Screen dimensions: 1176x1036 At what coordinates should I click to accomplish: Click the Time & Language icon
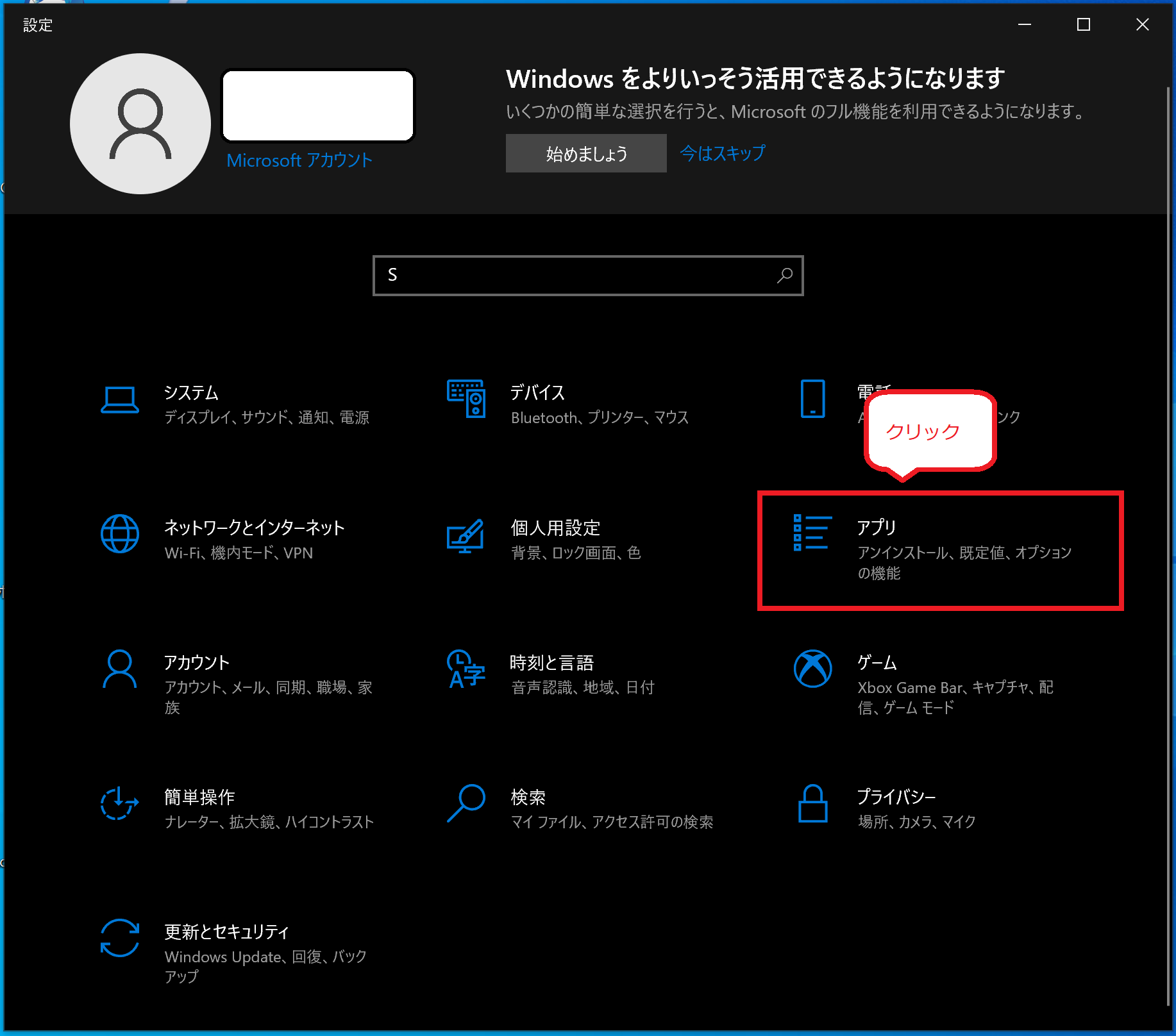pyautogui.click(x=466, y=669)
